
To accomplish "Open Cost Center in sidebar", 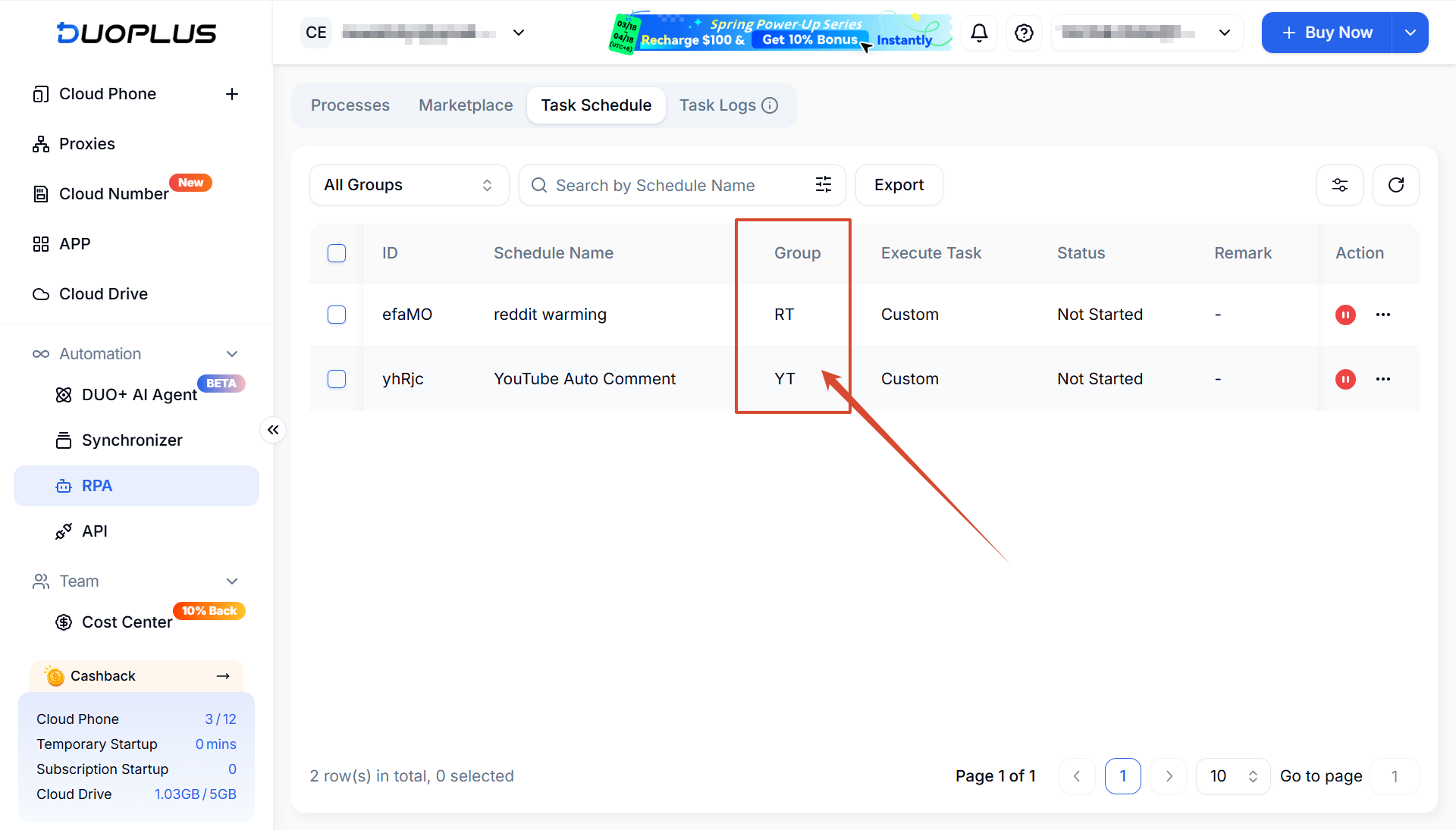I will coord(127,622).
